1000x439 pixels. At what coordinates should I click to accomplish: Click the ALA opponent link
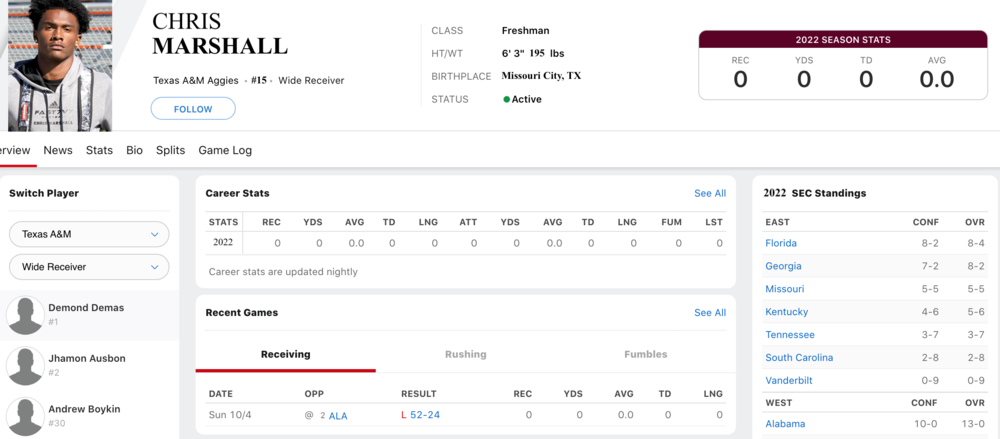click(338, 415)
